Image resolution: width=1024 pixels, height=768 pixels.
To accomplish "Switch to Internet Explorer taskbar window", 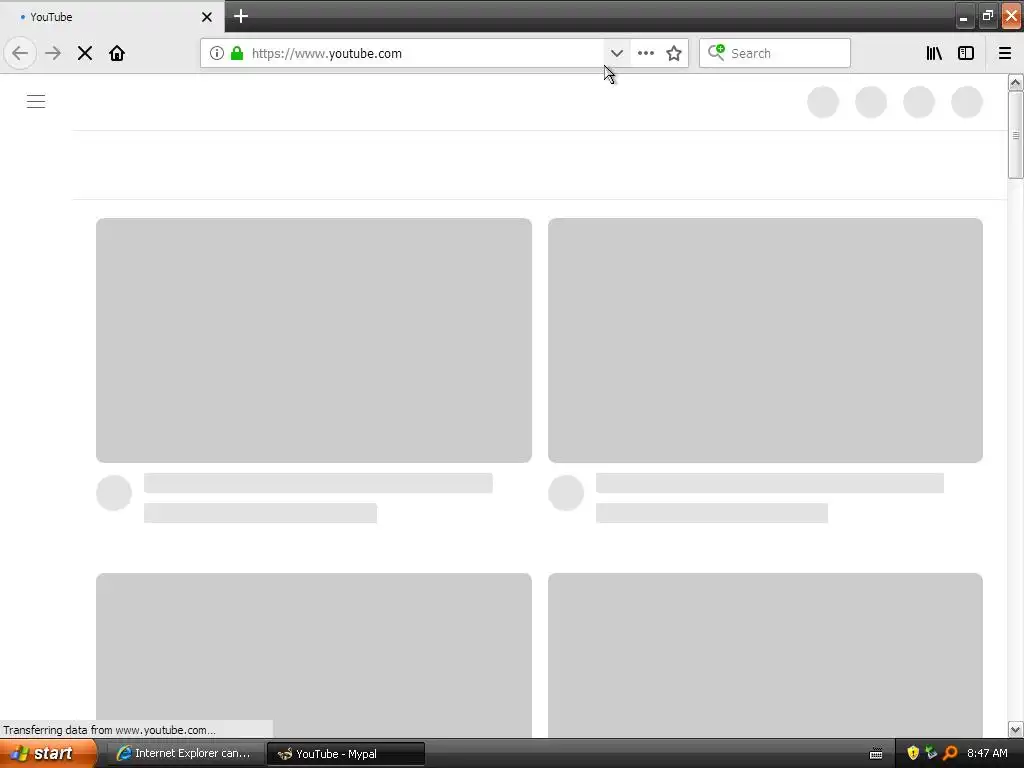I will pyautogui.click(x=185, y=754).
